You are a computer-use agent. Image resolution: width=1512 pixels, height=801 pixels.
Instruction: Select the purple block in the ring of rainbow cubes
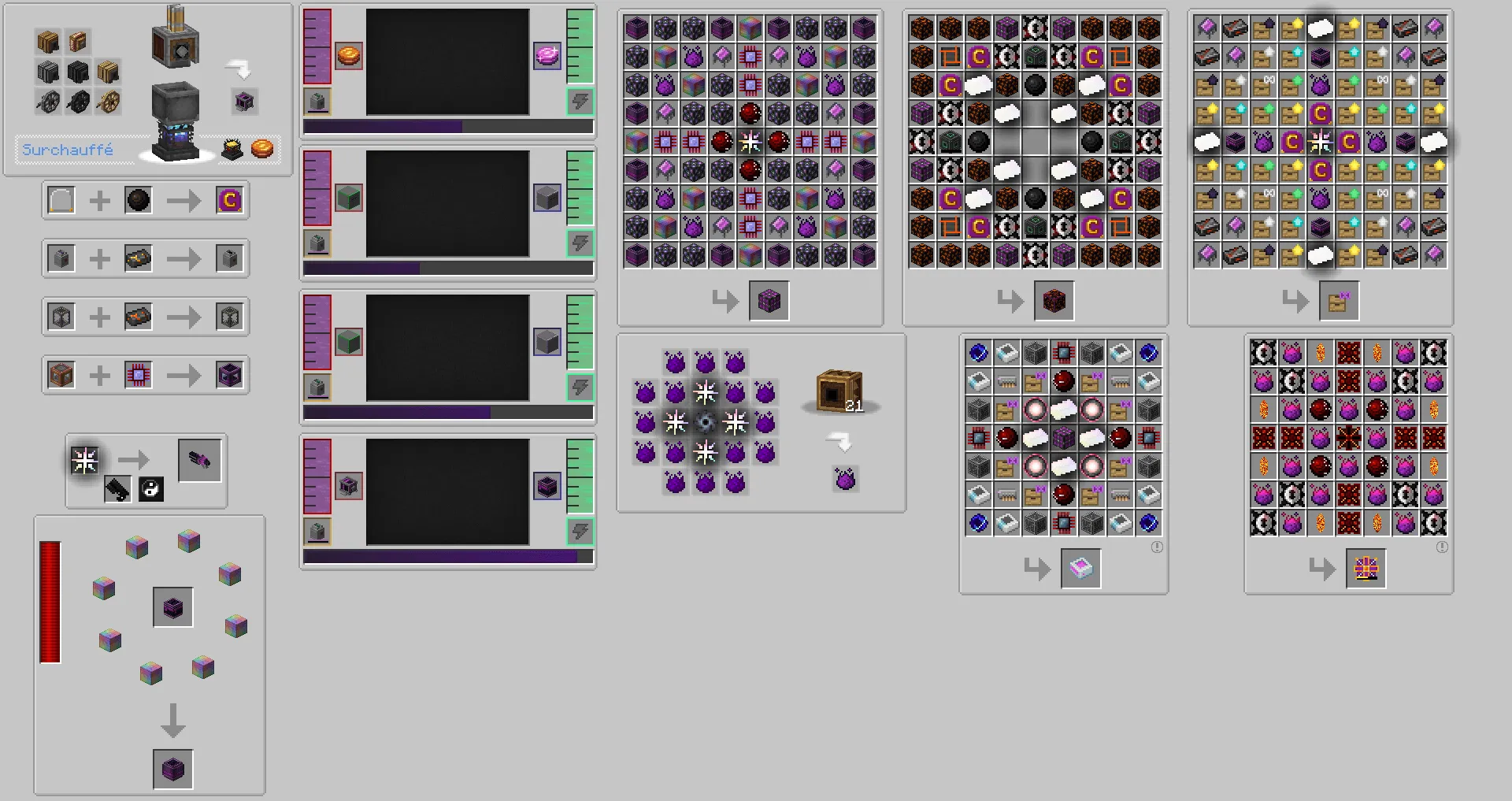pos(172,607)
